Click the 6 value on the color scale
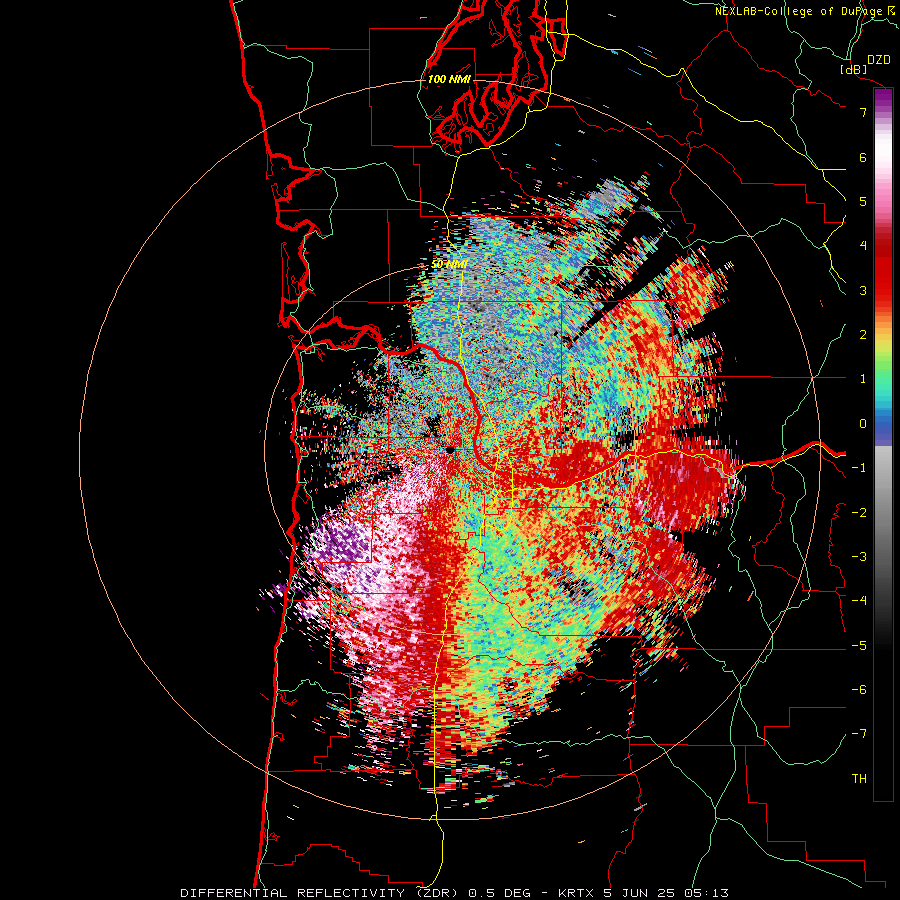The height and width of the screenshot is (900, 900). (863, 157)
